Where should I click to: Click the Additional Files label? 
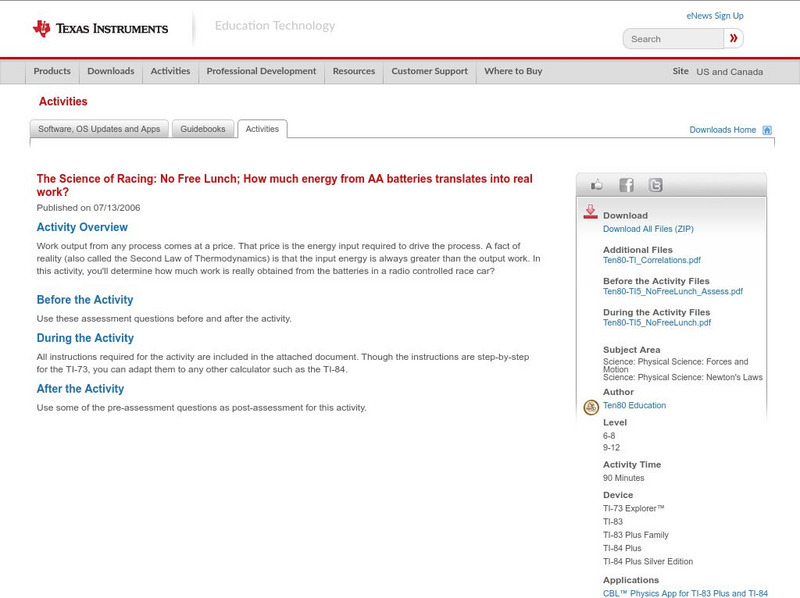(638, 250)
